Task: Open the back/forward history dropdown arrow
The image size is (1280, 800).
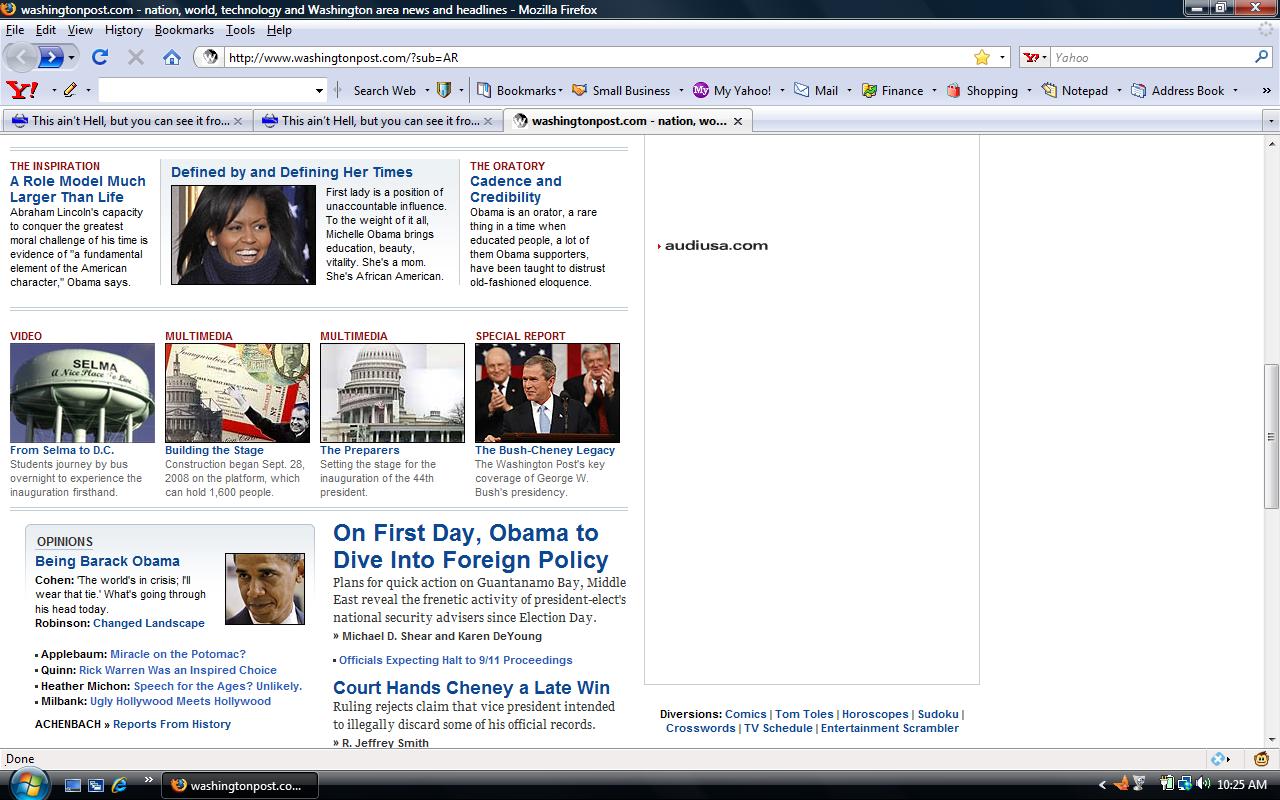Action: [71, 58]
